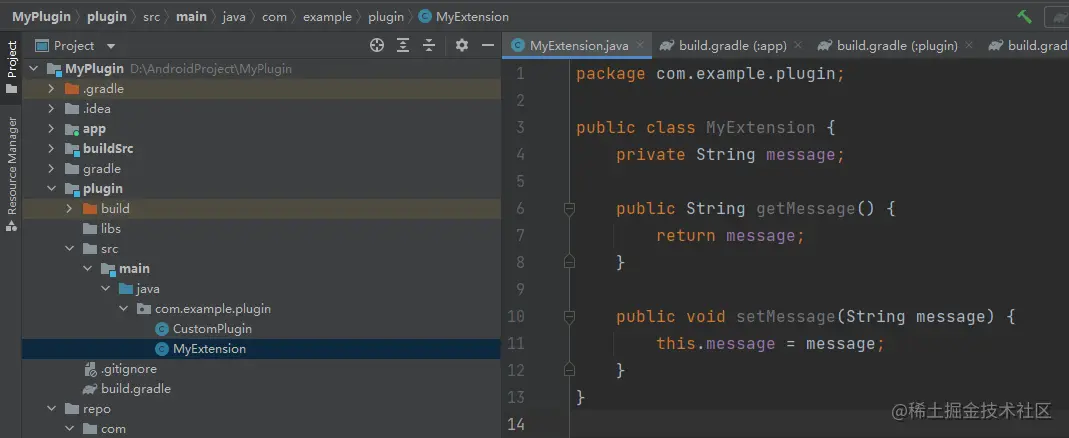The image size is (1069, 438).
Task: Open the Project panel settings gear
Action: [x=462, y=46]
